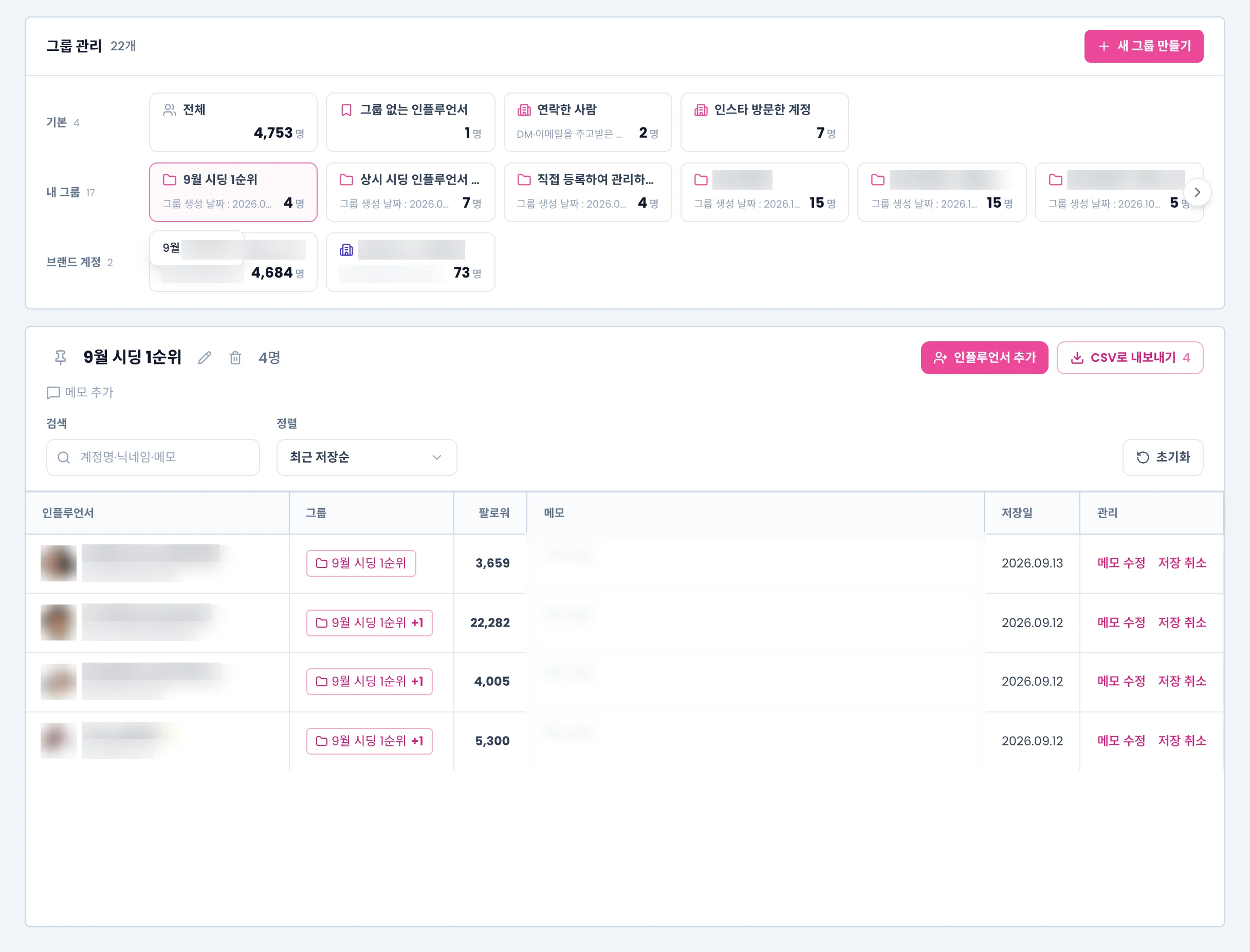Screen dimensions: 1250x952
Task: Click the pencil edit icon for group name
Action: tap(205, 358)
